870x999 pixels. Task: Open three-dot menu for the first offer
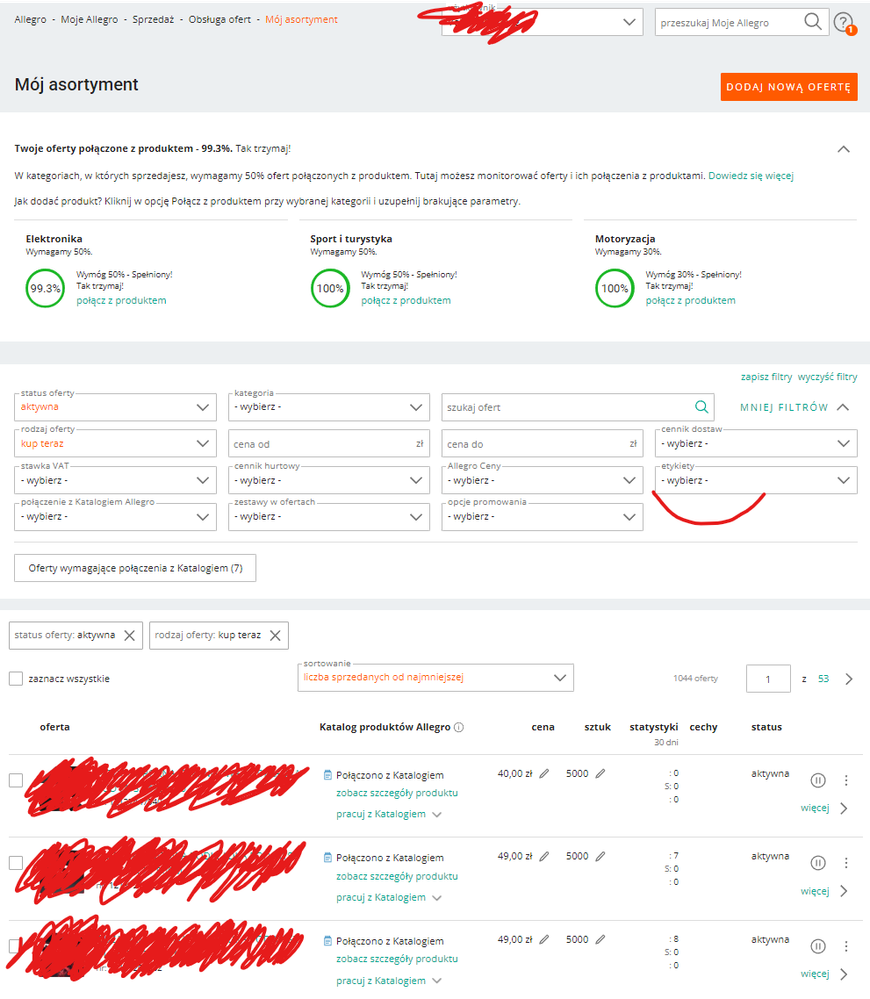tap(846, 780)
